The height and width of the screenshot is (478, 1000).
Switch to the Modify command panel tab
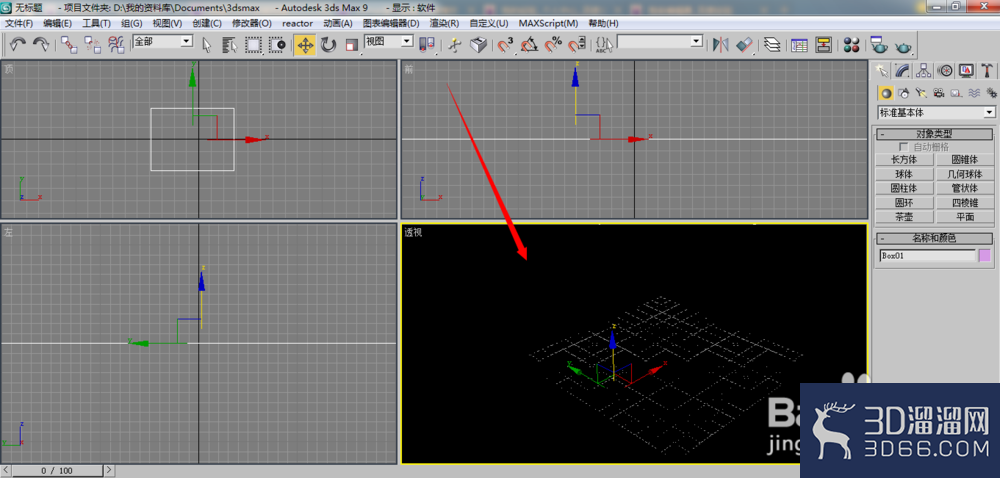pyautogui.click(x=902, y=69)
